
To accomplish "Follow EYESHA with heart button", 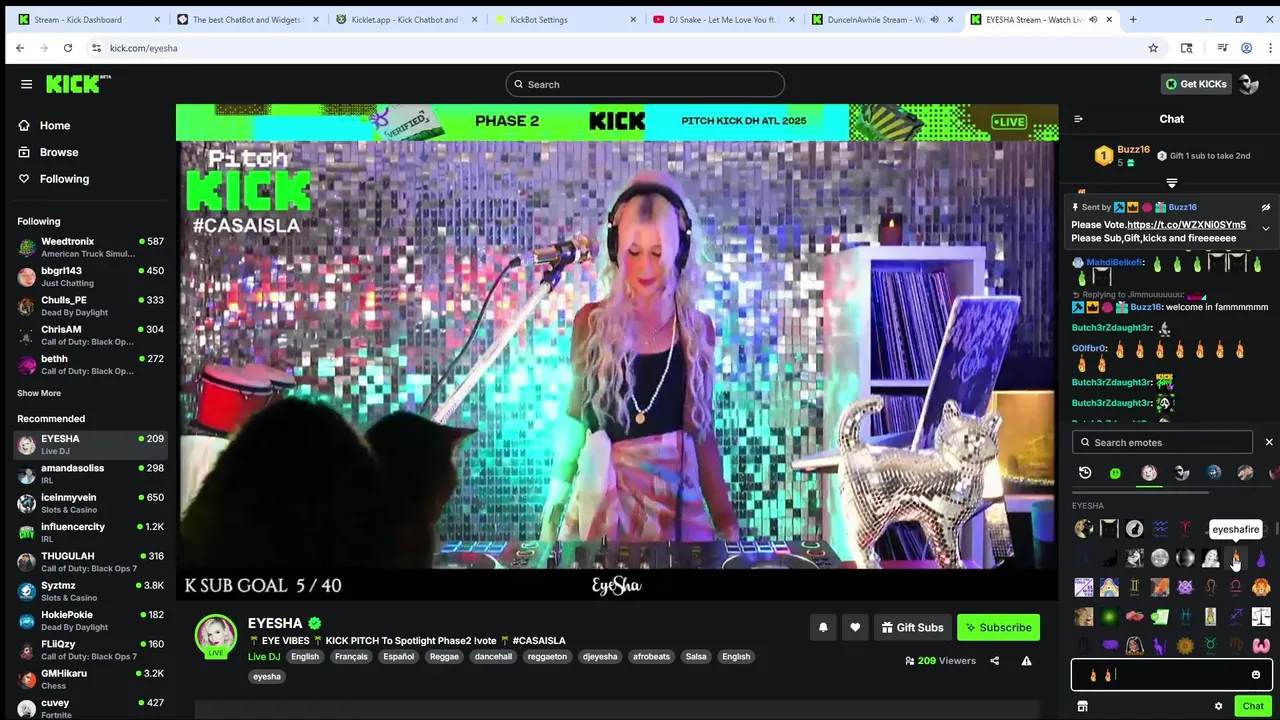I will point(855,627).
